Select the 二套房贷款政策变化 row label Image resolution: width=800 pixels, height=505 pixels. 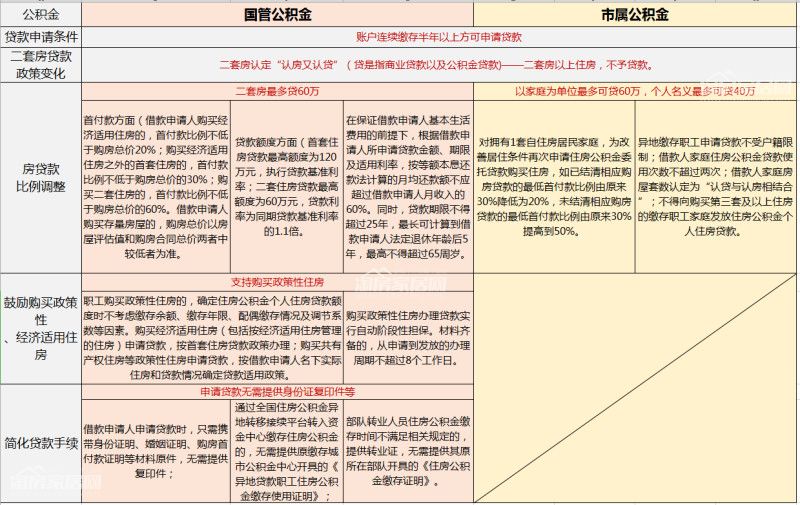tap(41, 65)
